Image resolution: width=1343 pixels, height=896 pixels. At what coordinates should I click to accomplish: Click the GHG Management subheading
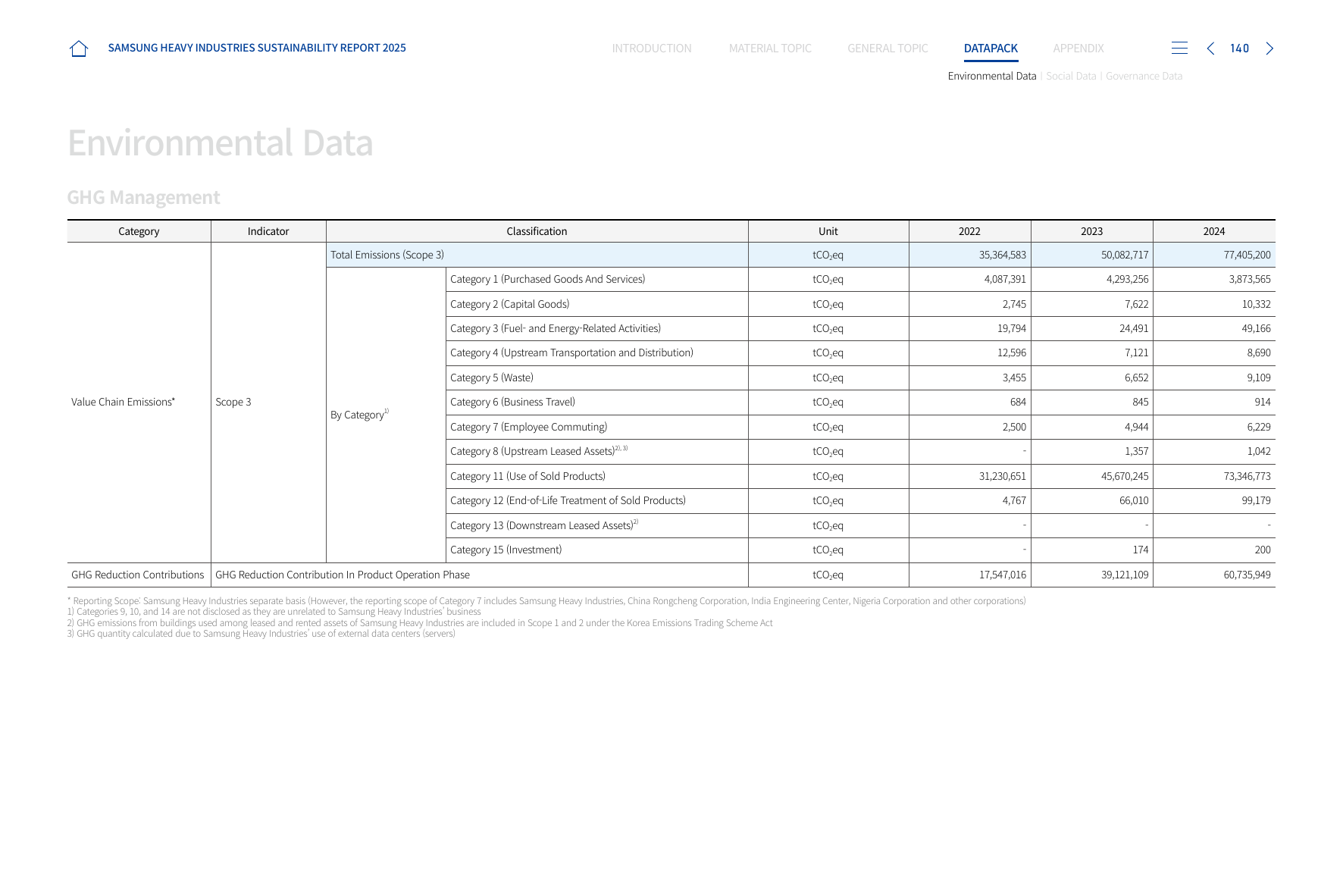(x=143, y=198)
